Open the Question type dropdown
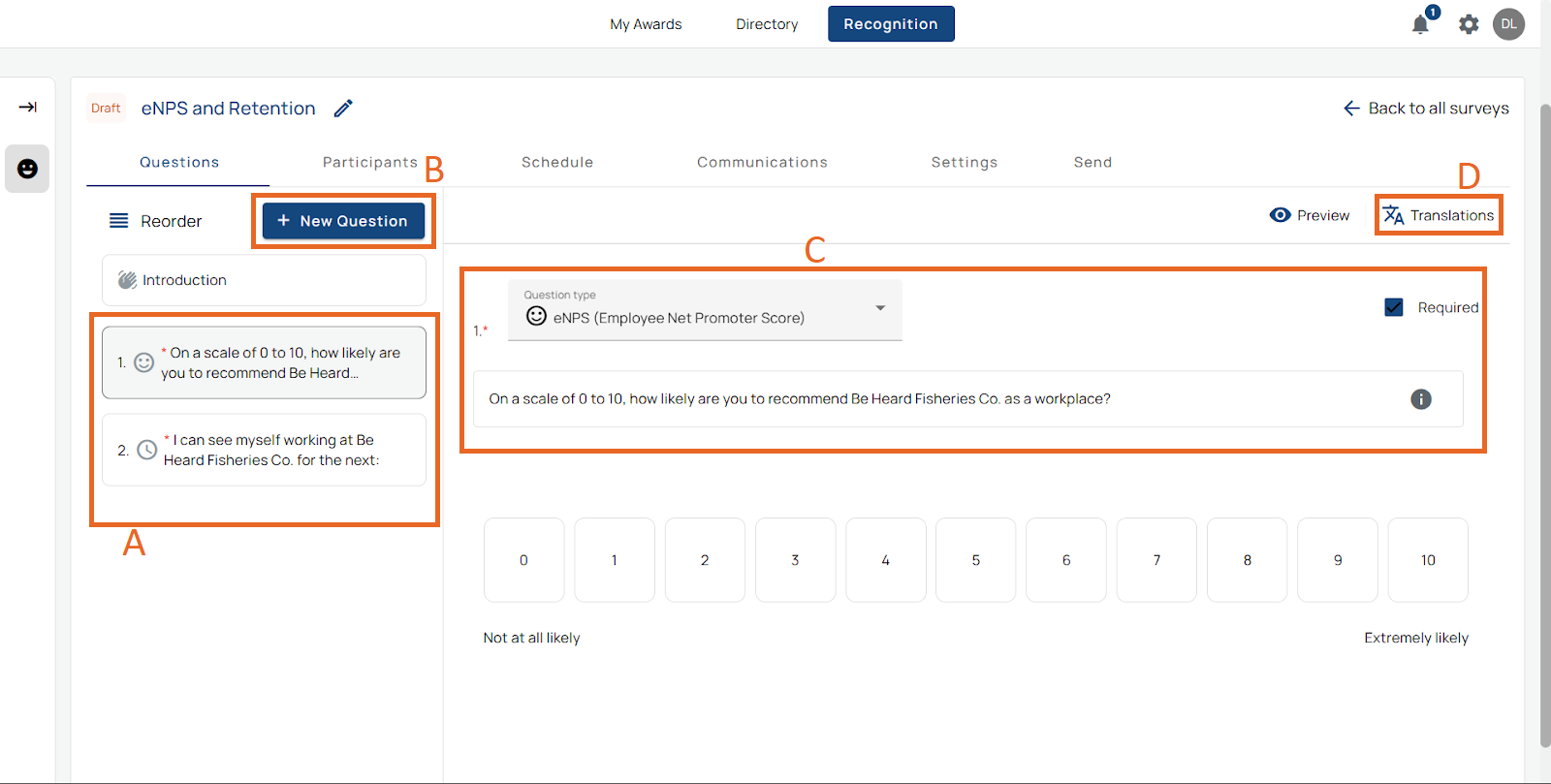The width and height of the screenshot is (1551, 784). (x=705, y=310)
